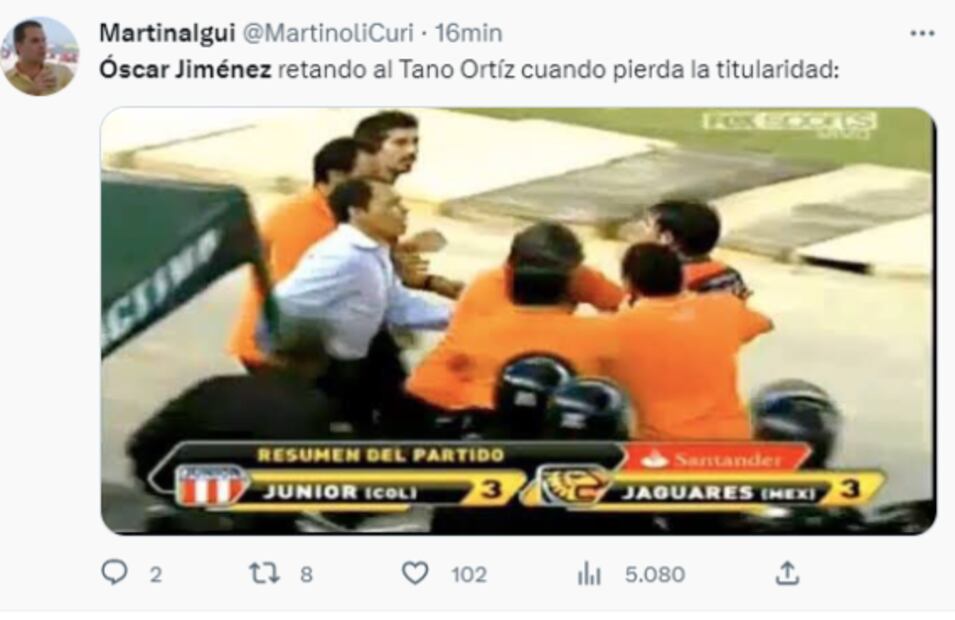Click the retweet count 8
This screenshot has height=620, width=955.
tap(306, 574)
